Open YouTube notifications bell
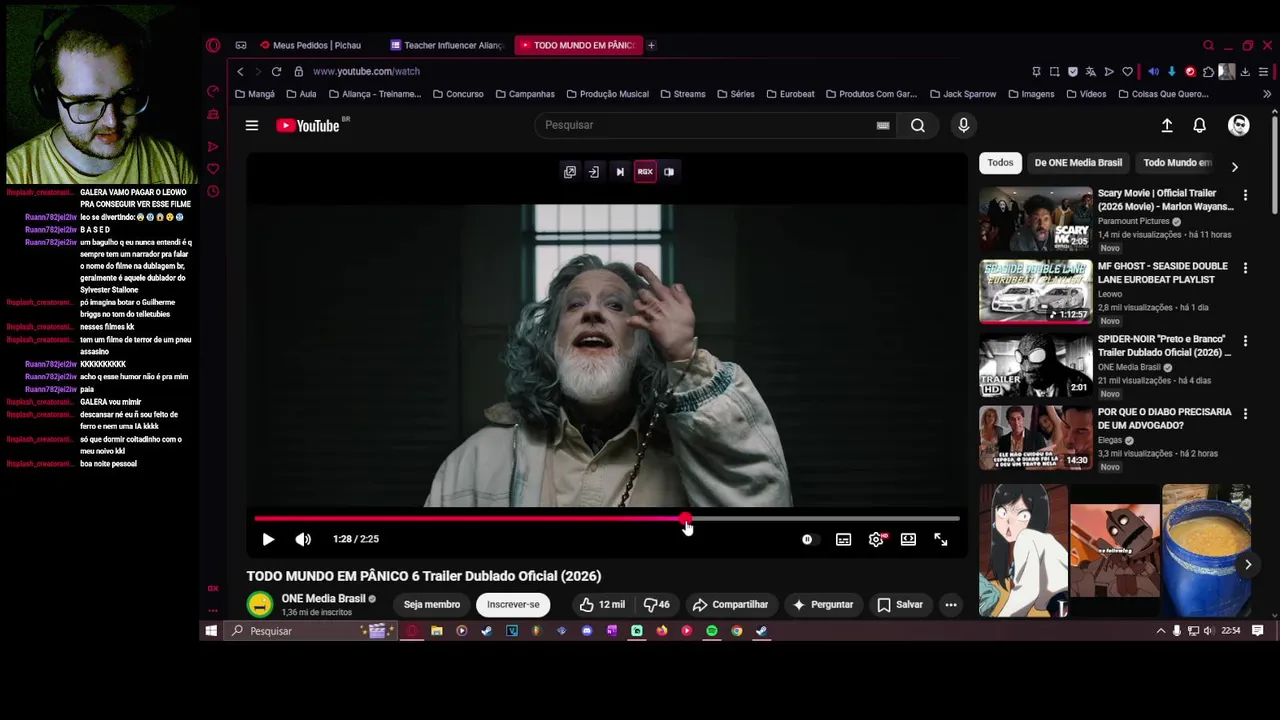The height and width of the screenshot is (720, 1280). [1199, 125]
